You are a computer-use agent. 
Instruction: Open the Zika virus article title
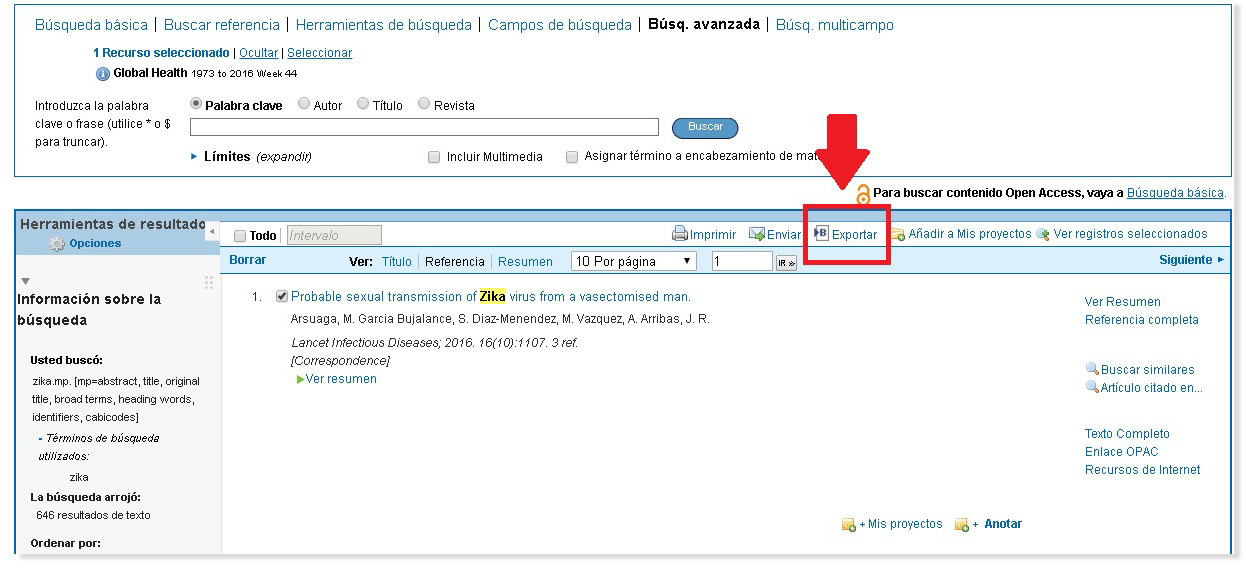click(x=491, y=297)
